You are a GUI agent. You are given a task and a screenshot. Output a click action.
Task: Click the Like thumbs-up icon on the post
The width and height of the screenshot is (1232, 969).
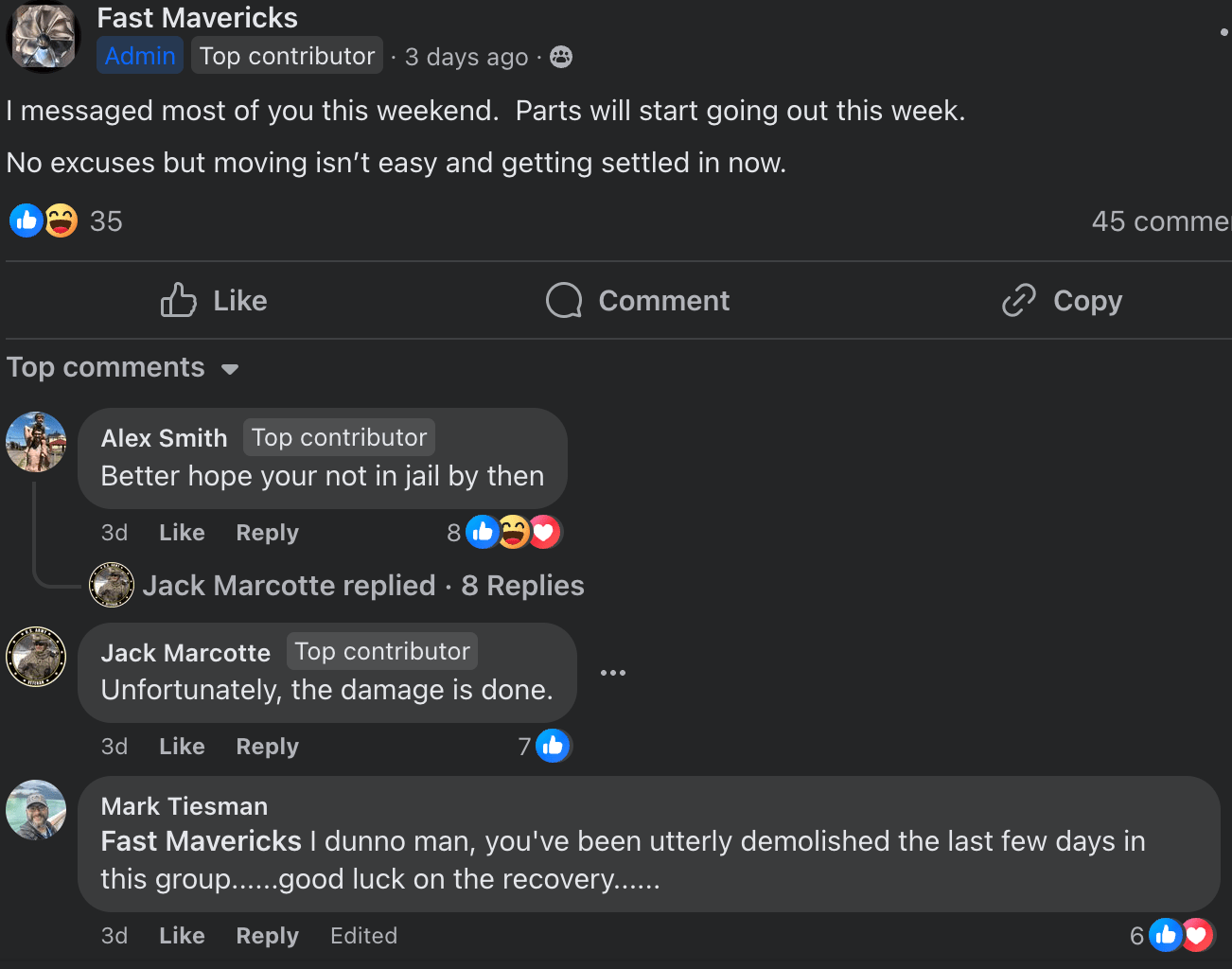point(179,300)
